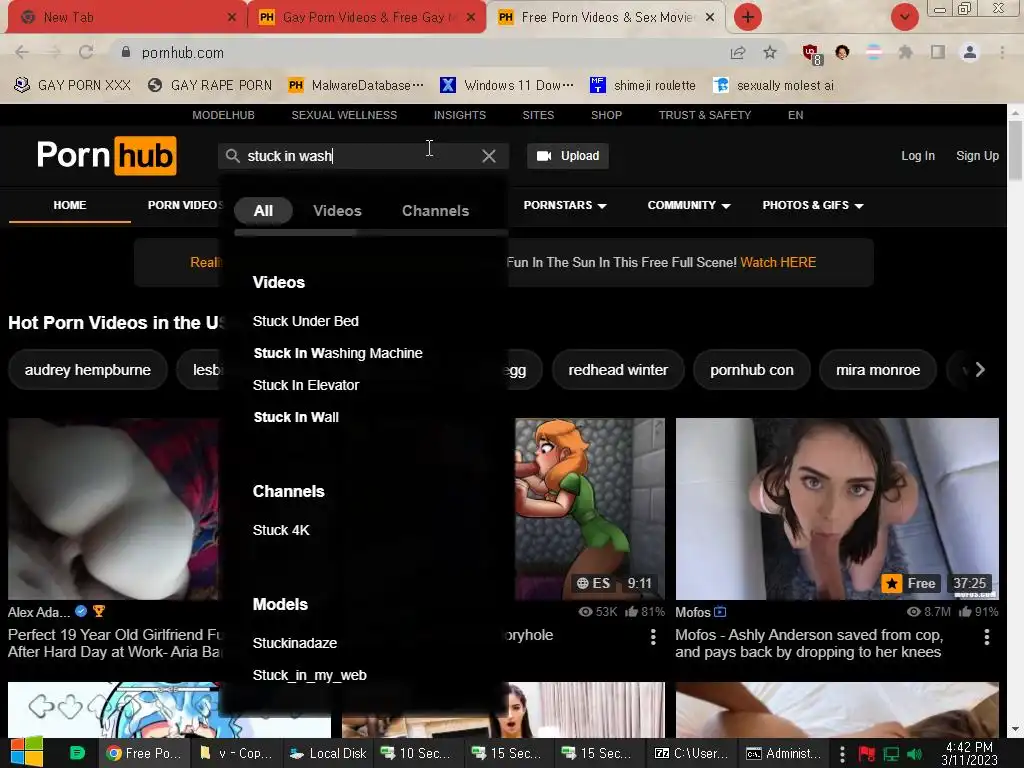Click the browser address bar URL
This screenshot has height=768, width=1024.
182,53
